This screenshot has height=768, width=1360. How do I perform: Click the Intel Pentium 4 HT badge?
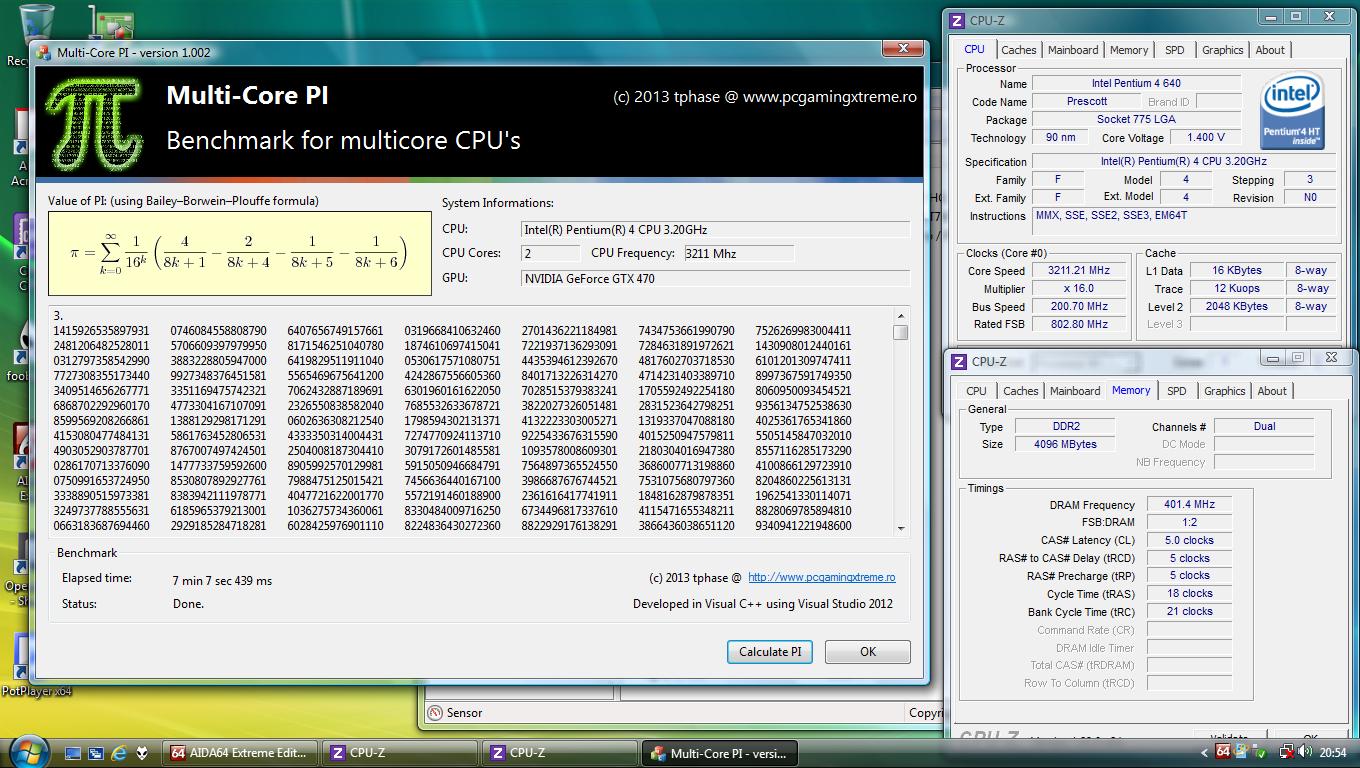tap(1292, 110)
